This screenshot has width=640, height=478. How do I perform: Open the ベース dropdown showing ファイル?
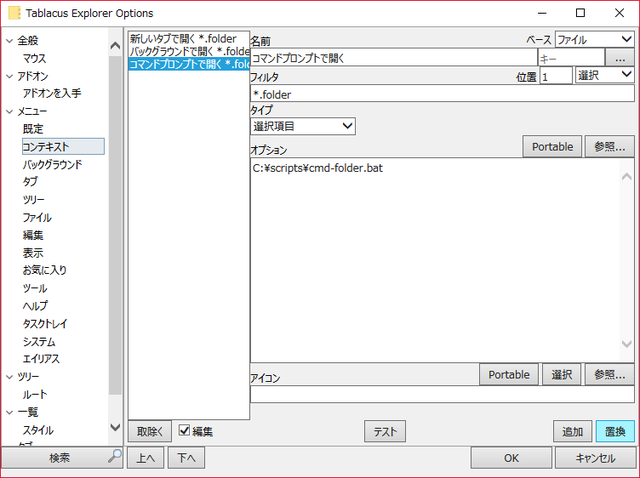[594, 40]
